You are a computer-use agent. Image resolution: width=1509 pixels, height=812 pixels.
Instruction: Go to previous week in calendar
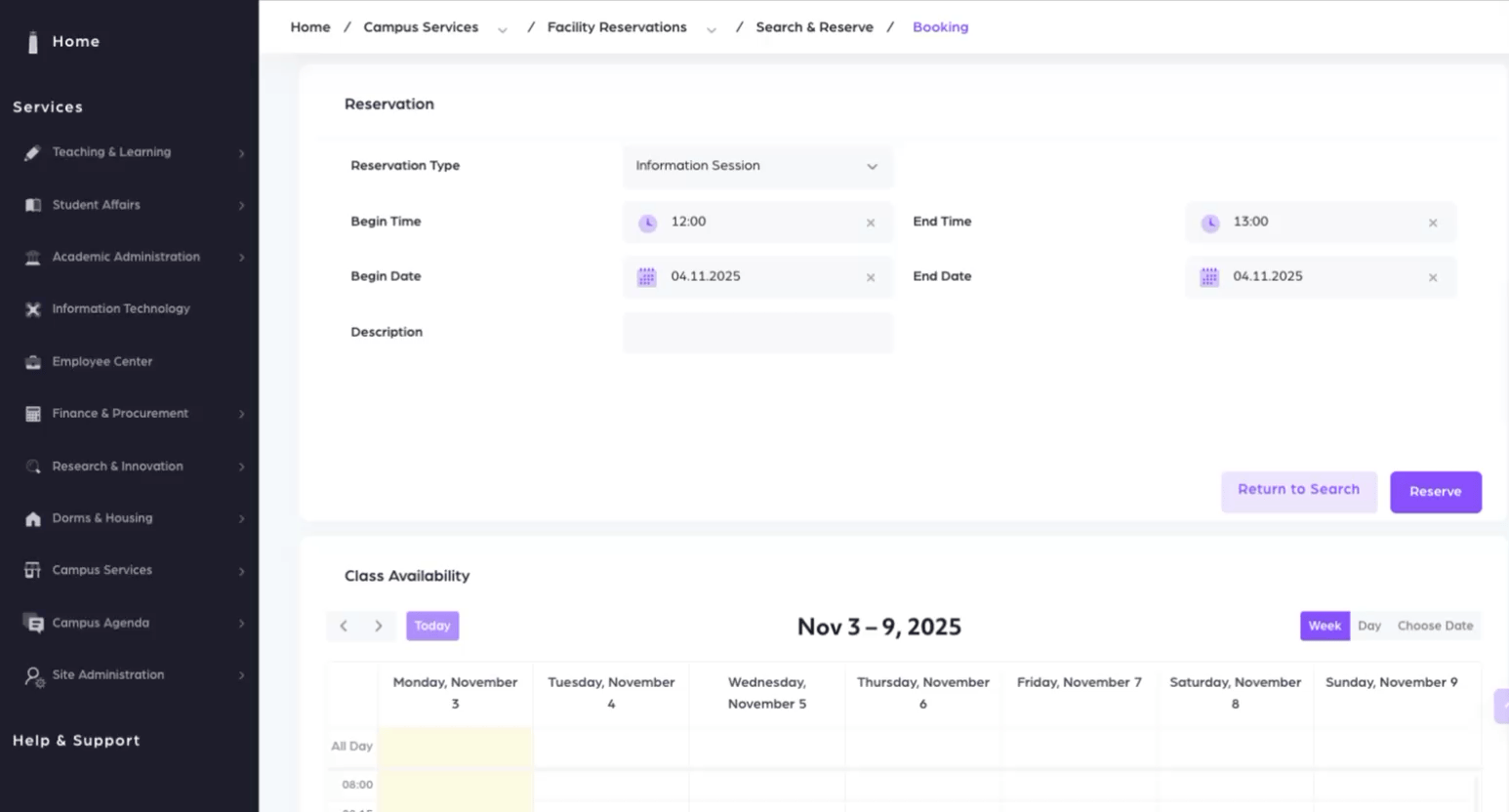click(344, 626)
